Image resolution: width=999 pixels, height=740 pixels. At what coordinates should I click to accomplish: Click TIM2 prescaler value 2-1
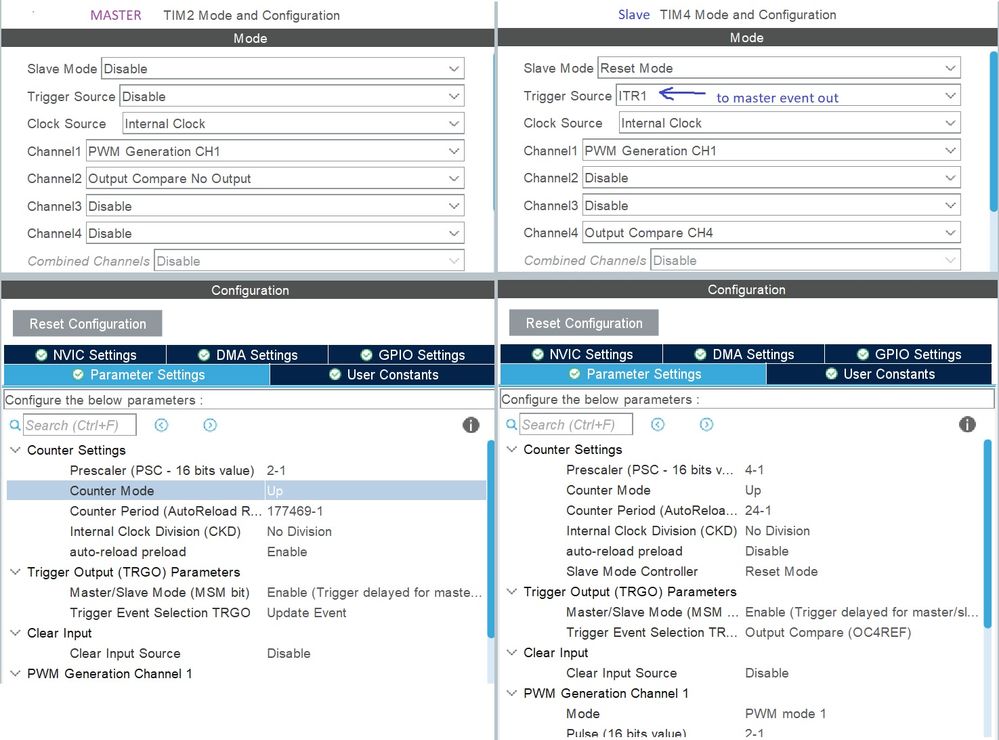(x=276, y=470)
